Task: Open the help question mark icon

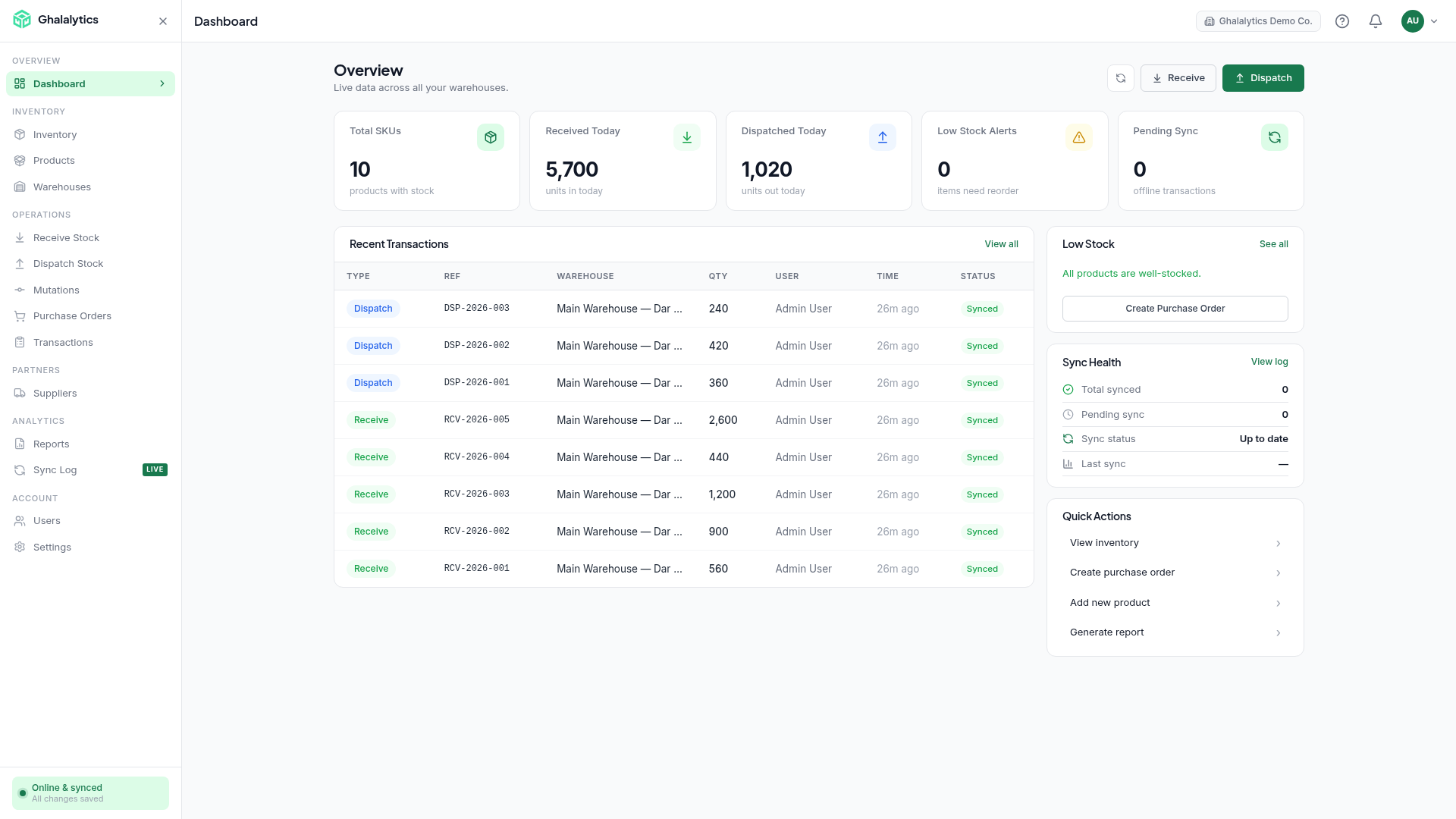Action: point(1341,21)
